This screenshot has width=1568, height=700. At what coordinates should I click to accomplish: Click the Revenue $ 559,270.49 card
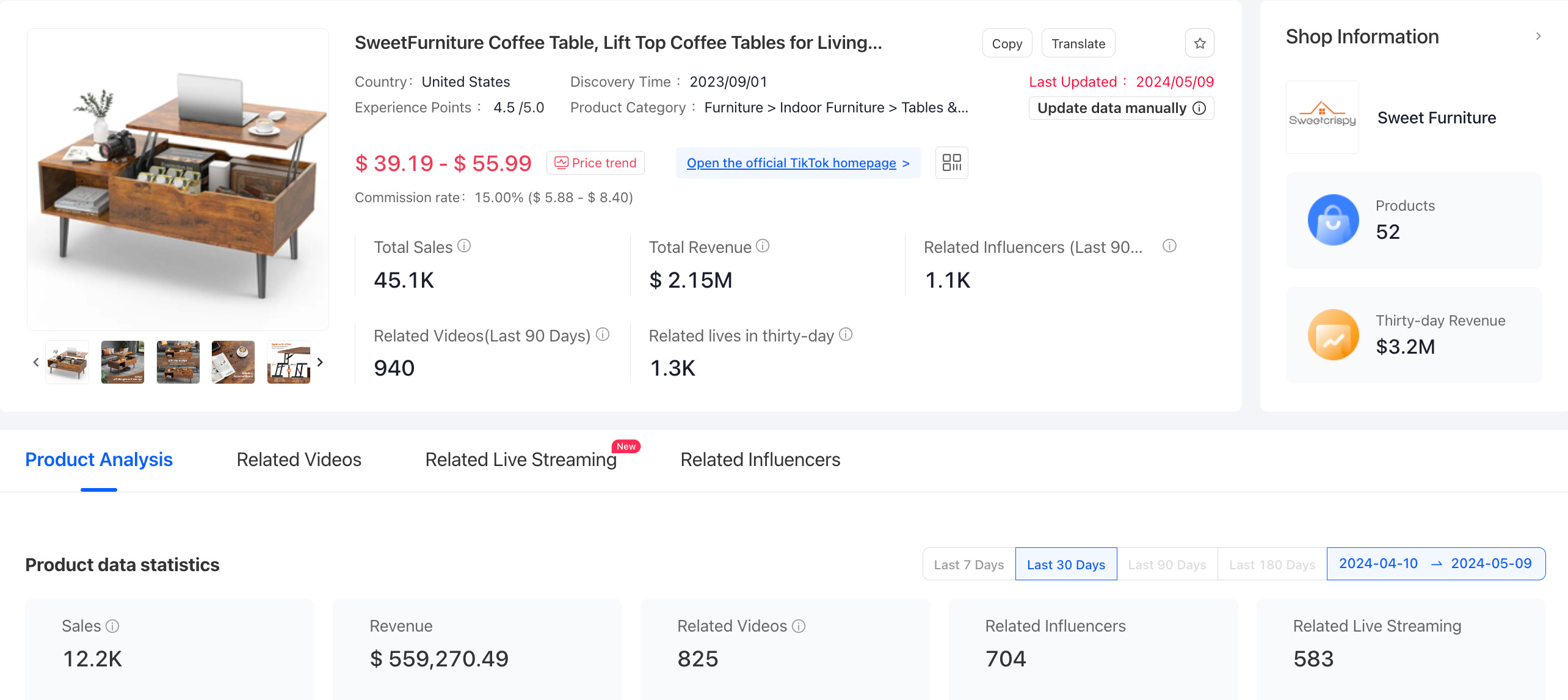477,649
